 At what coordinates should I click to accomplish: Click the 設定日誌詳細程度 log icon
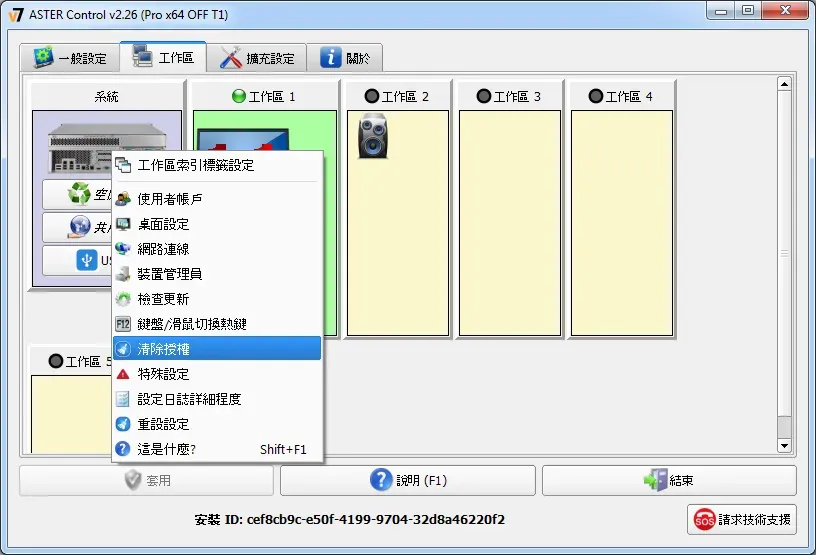point(123,399)
